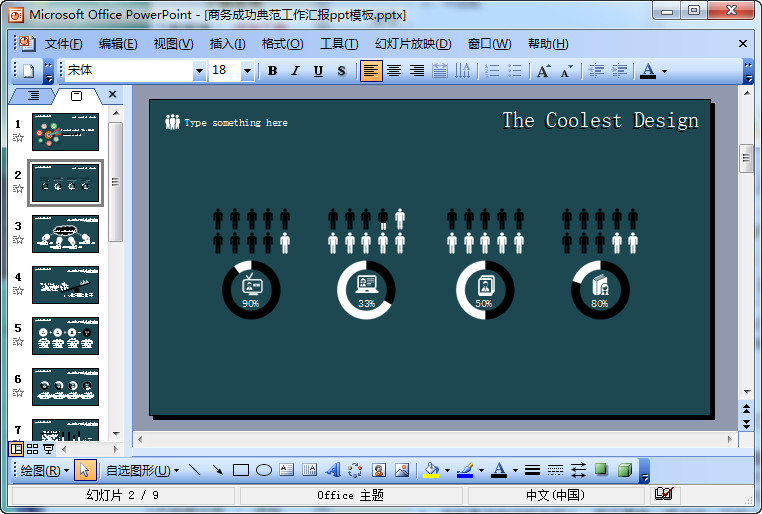This screenshot has width=762, height=514.
Task: Open font color dropdown in formatting toolbar
Action: pos(664,71)
